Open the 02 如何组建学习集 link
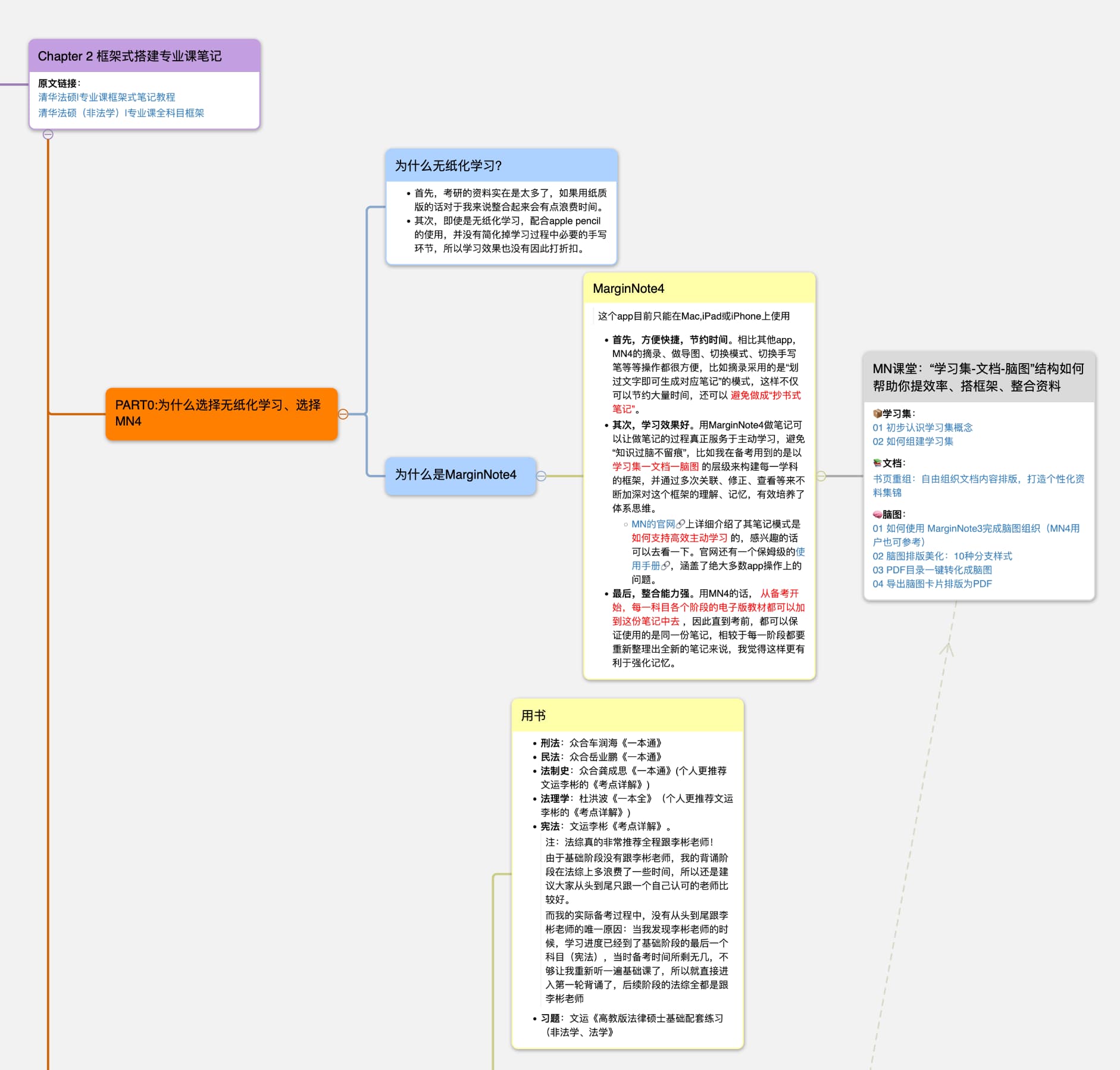Screen dimensions: 1120x1070 (x=913, y=441)
